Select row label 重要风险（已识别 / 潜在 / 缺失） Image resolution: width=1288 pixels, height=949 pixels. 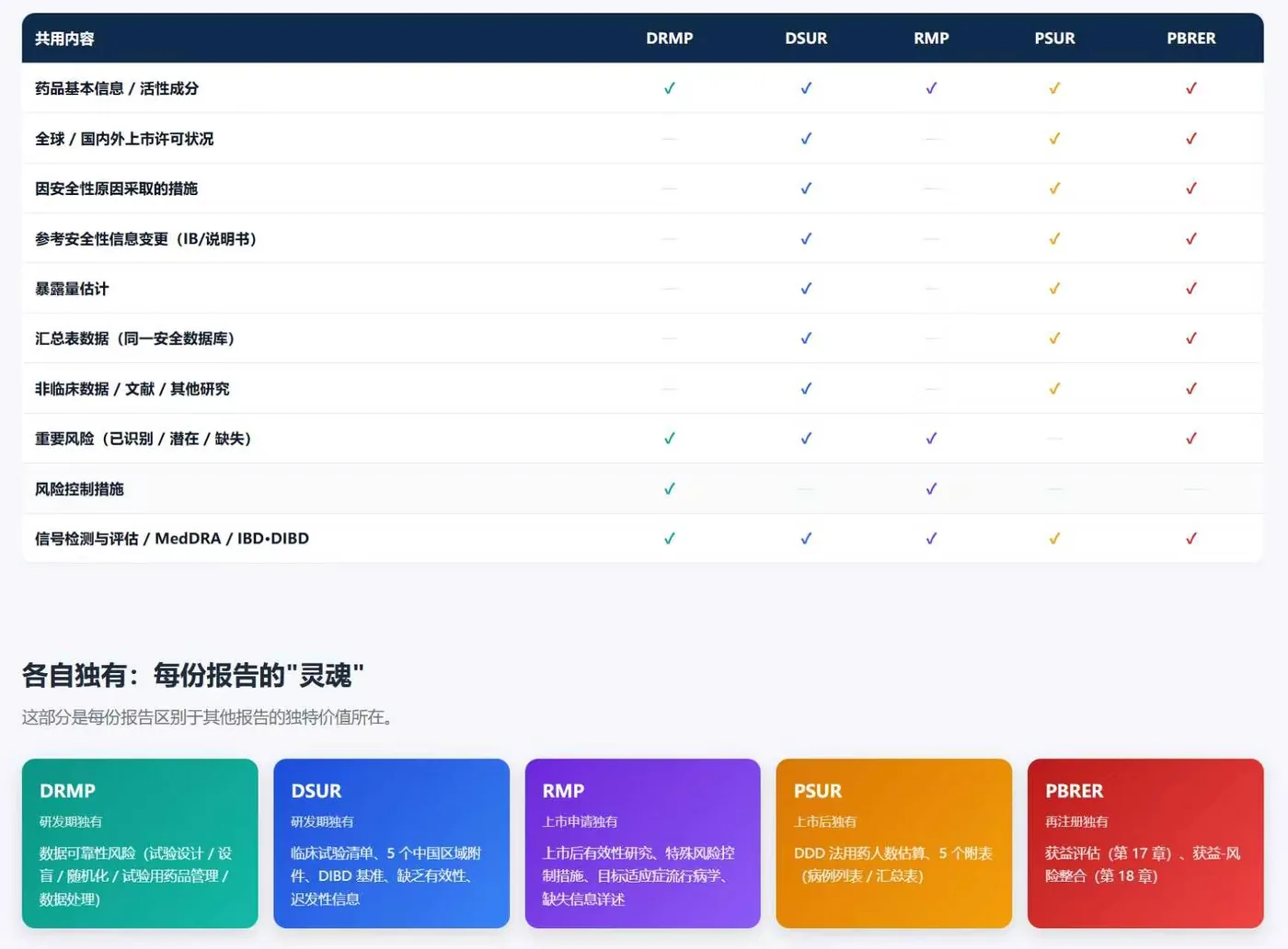point(144,439)
